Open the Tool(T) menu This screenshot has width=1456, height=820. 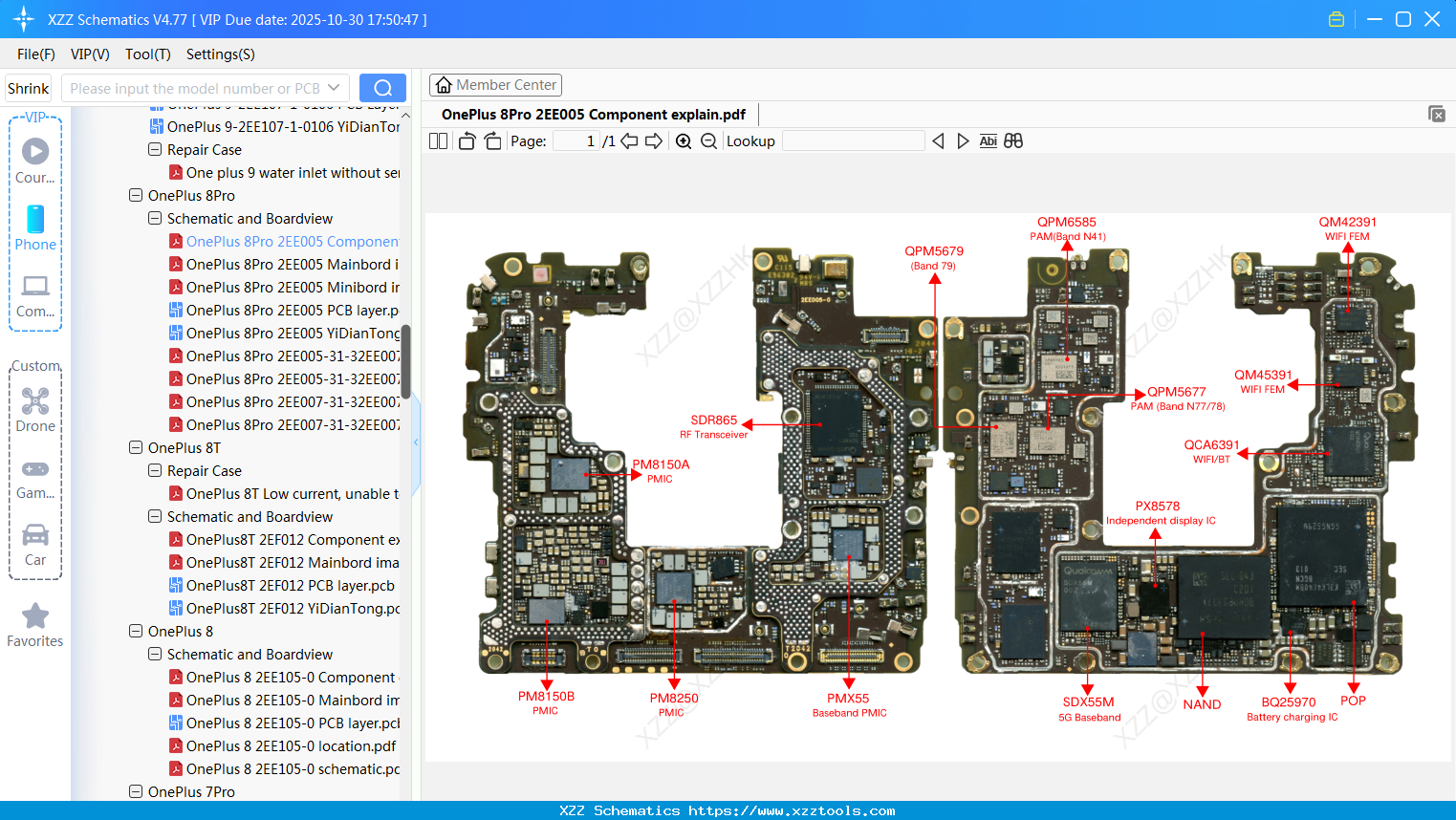point(147,54)
